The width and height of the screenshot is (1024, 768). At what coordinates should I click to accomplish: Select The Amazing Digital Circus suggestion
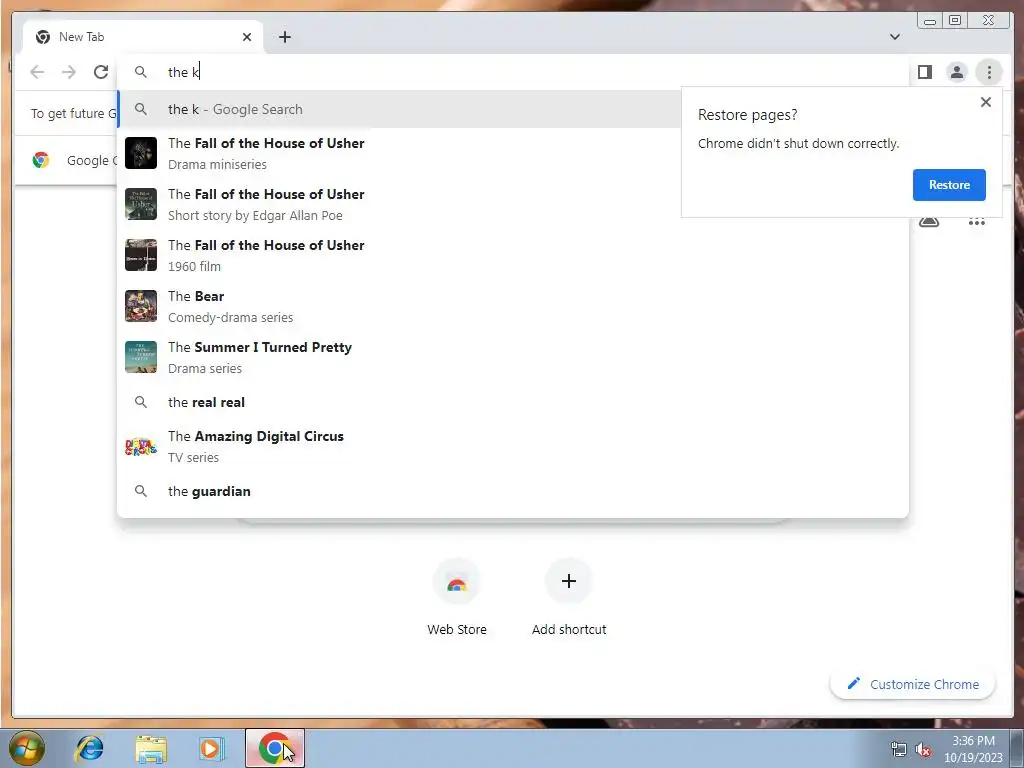click(513, 447)
